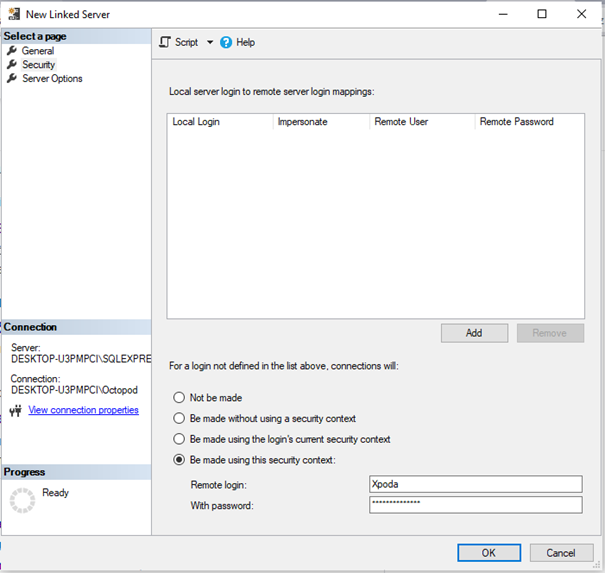The image size is (605, 573).
Task: Open View connection properties link
Action: [83, 410]
